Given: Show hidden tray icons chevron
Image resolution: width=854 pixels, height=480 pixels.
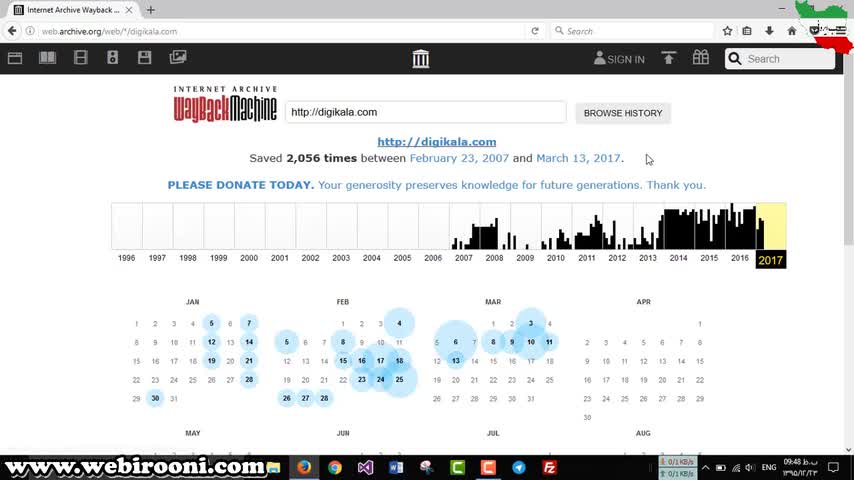Looking at the screenshot, I should tap(705, 467).
